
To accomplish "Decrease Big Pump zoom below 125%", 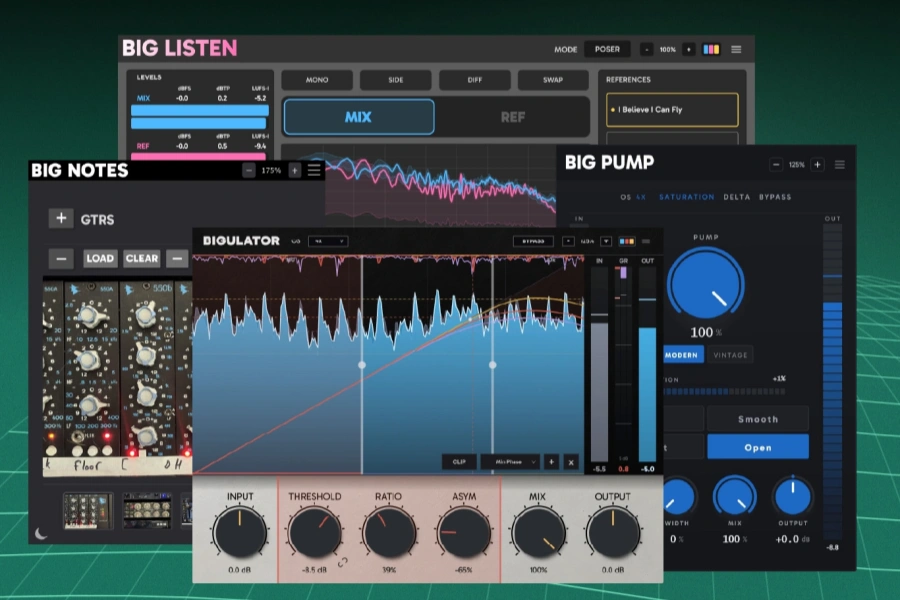I will [776, 165].
